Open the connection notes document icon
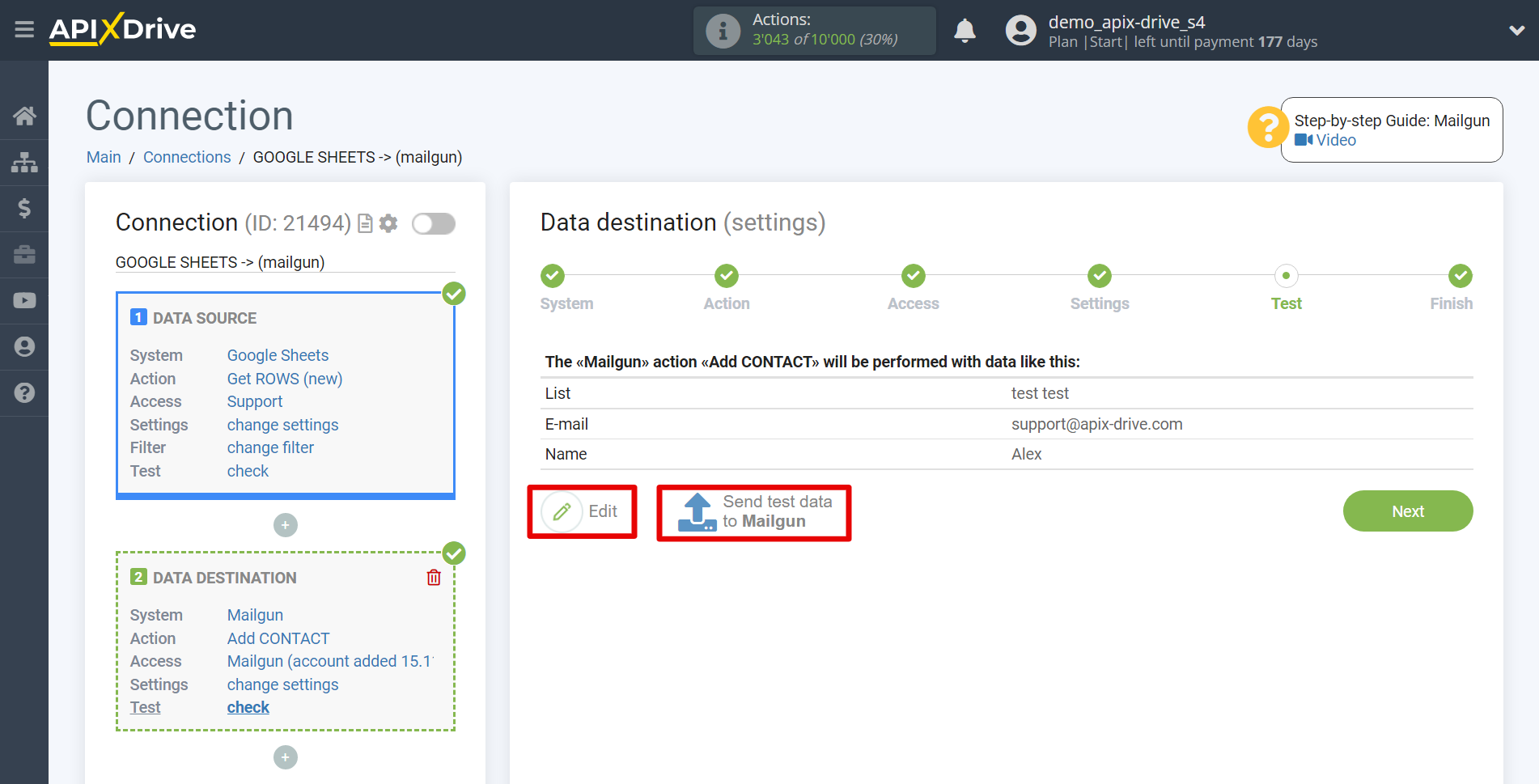Image resolution: width=1539 pixels, height=784 pixels. [365, 223]
